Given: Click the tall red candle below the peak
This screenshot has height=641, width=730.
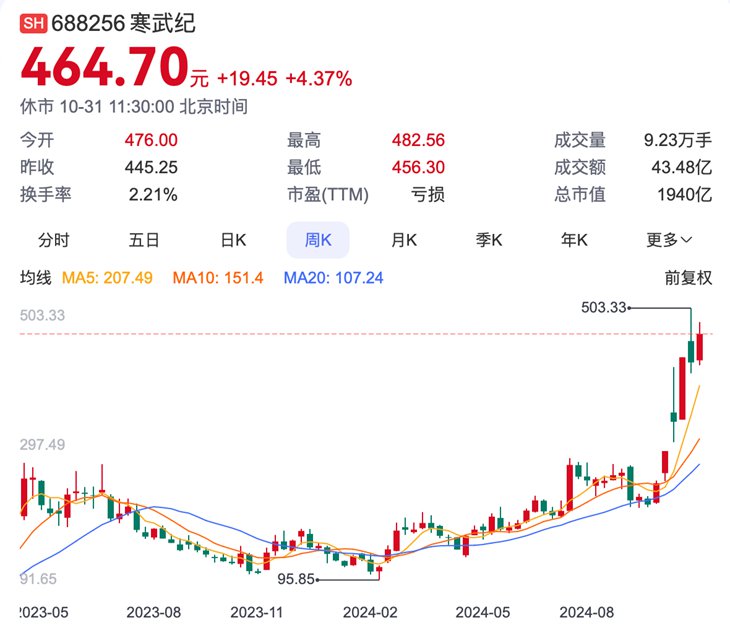Looking at the screenshot, I should point(682,388).
